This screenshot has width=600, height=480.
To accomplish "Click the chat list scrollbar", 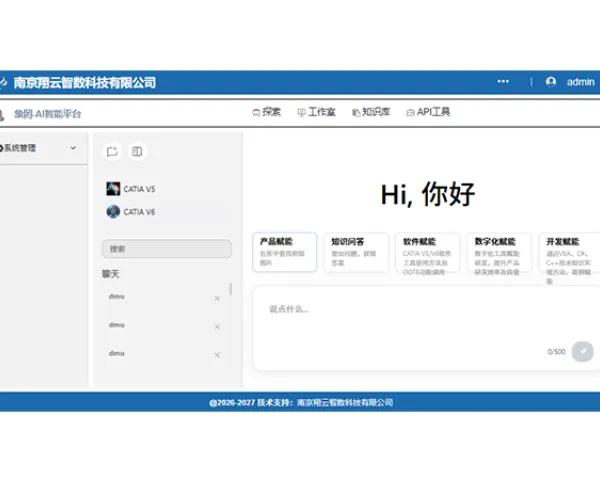I will [x=230, y=289].
